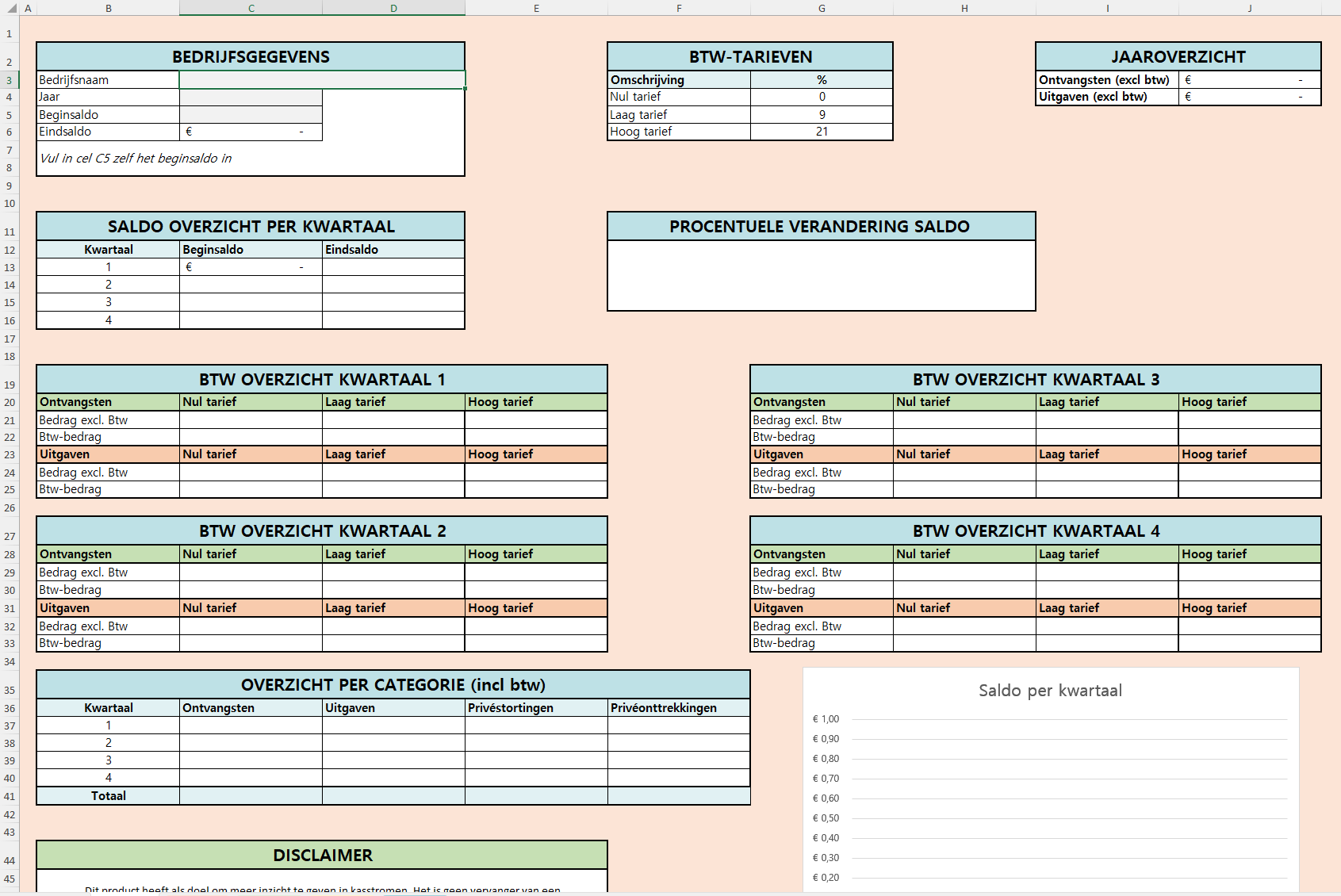This screenshot has height=896, width=1341.
Task: Select column header C
Action: point(251,8)
